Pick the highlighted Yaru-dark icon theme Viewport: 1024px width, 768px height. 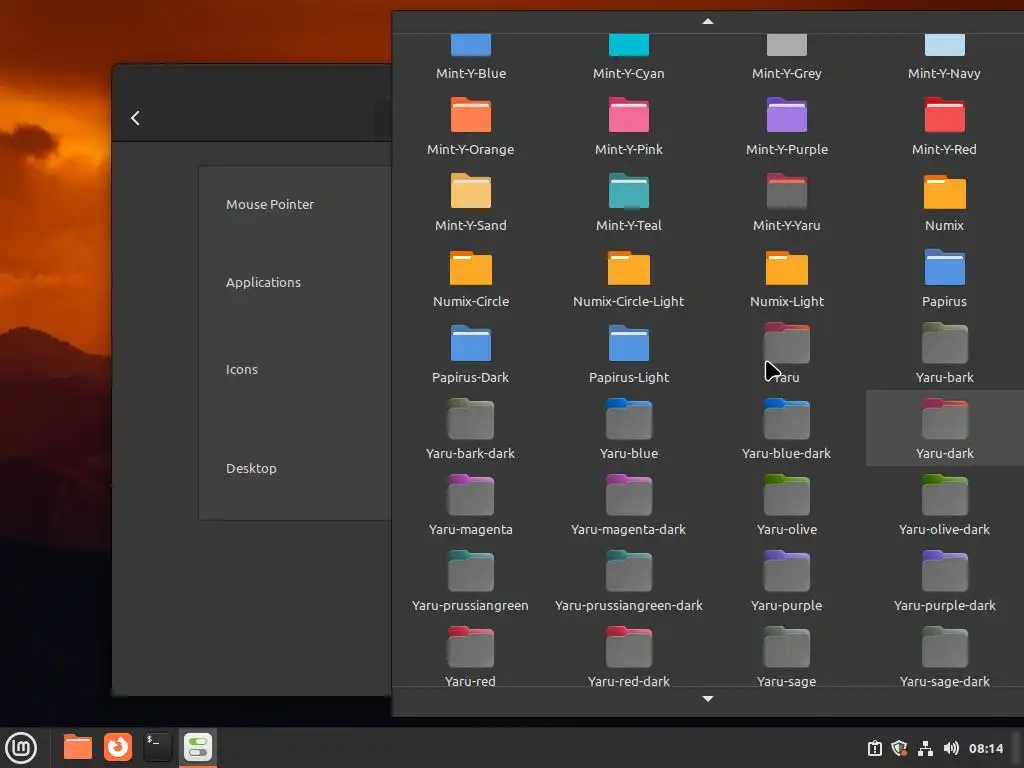click(944, 429)
